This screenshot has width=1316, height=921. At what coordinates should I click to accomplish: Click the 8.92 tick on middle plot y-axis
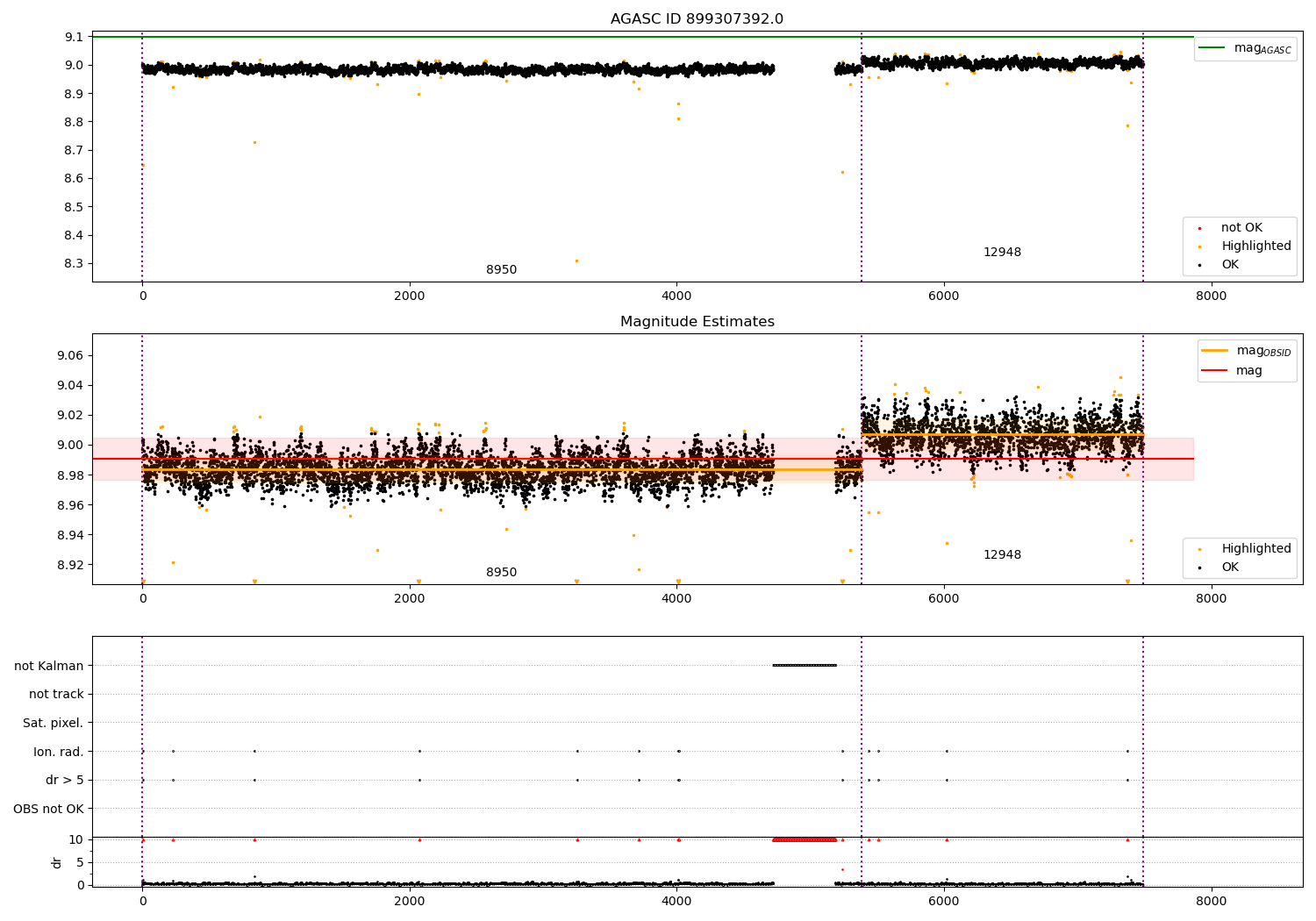70,565
